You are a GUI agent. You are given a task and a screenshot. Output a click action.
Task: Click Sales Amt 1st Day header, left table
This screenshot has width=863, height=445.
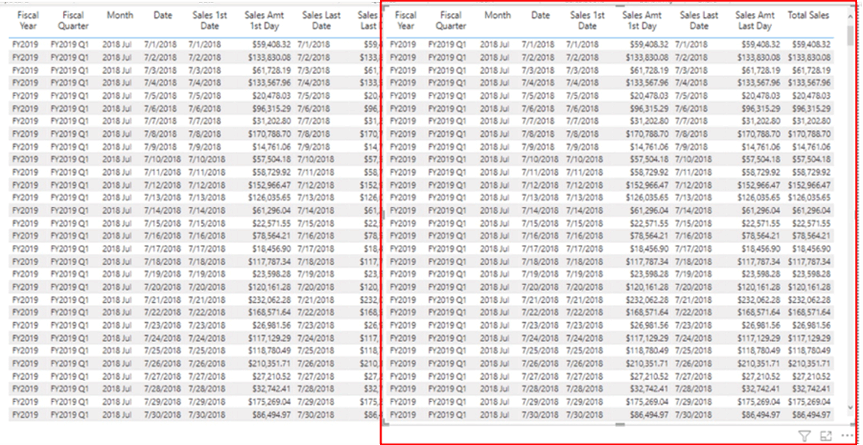point(264,20)
